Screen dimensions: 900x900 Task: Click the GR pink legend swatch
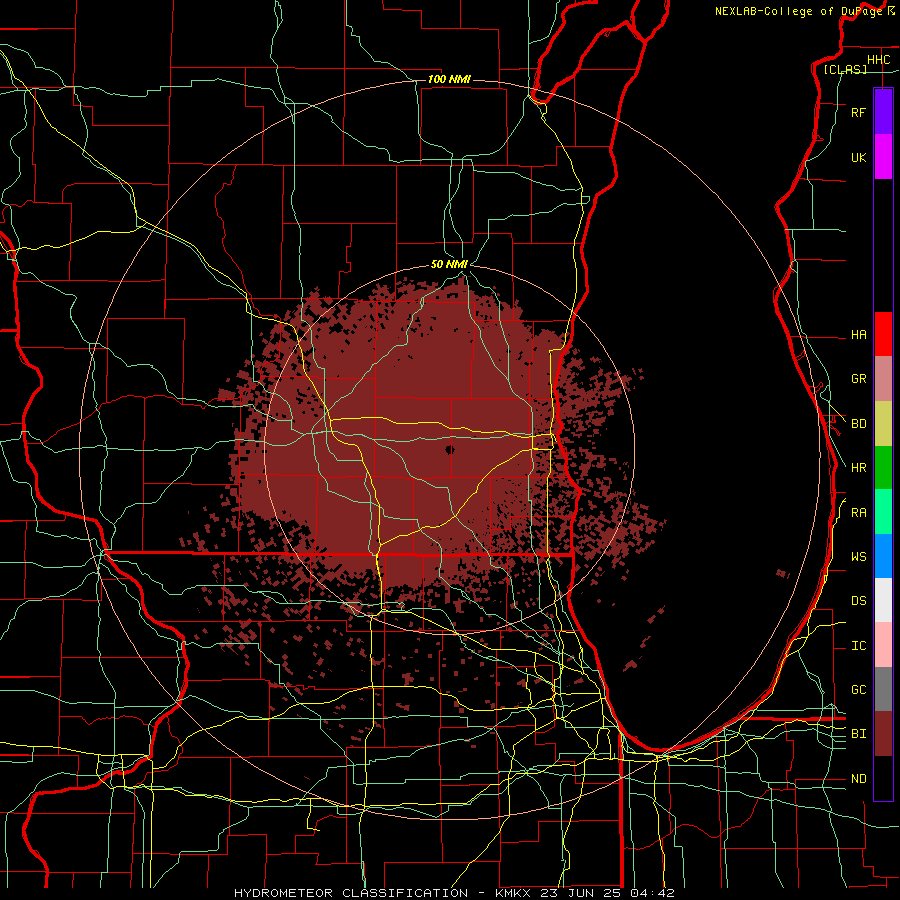(883, 379)
